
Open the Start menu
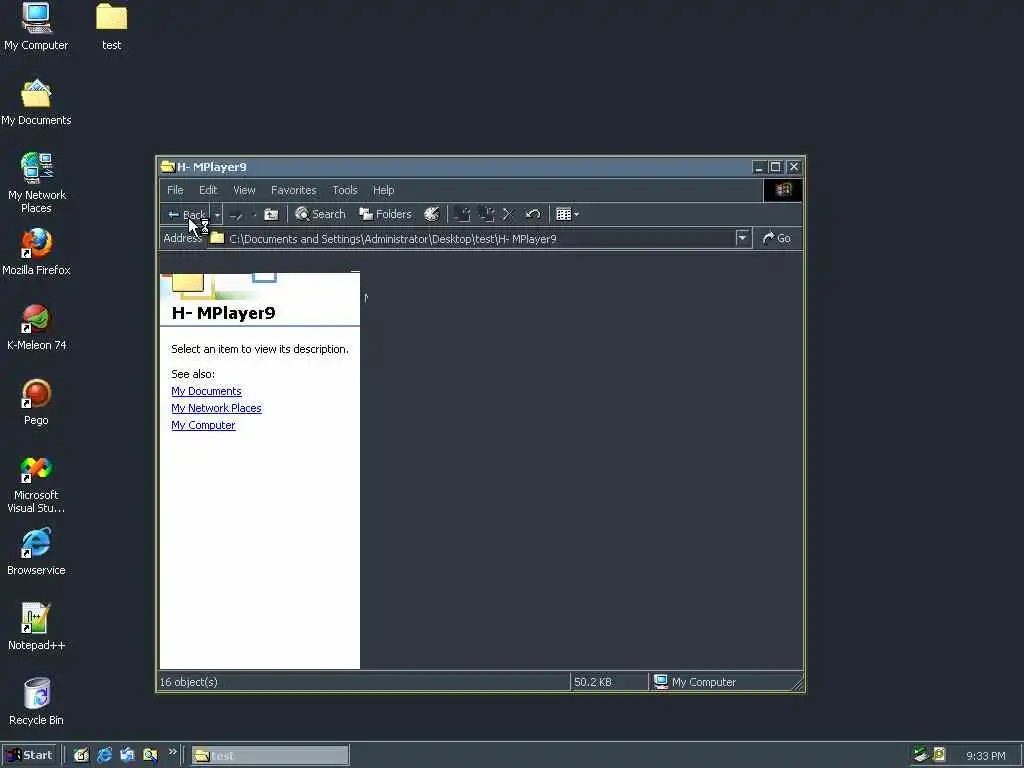pos(30,755)
